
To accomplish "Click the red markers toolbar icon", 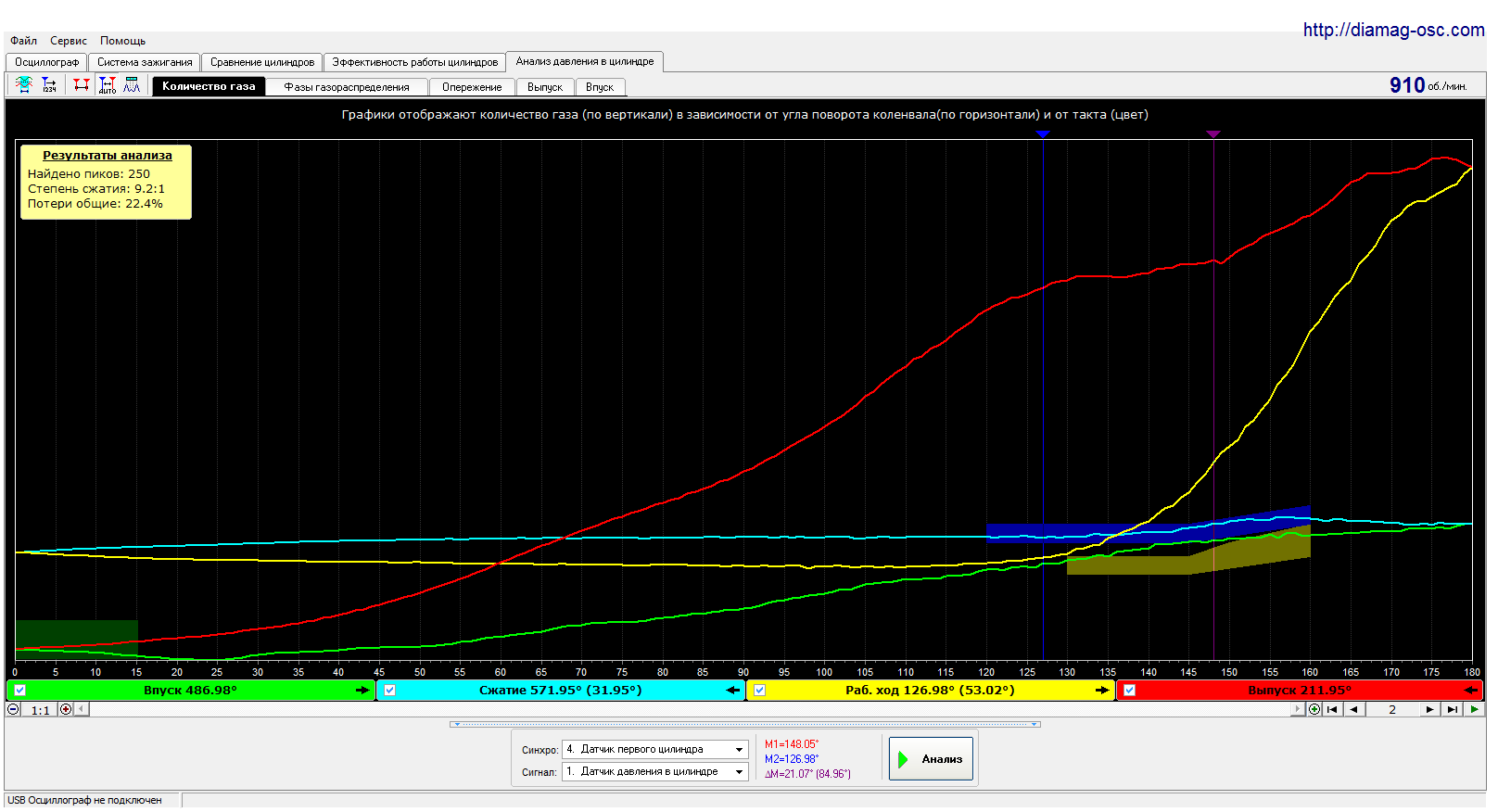I will coord(82,85).
